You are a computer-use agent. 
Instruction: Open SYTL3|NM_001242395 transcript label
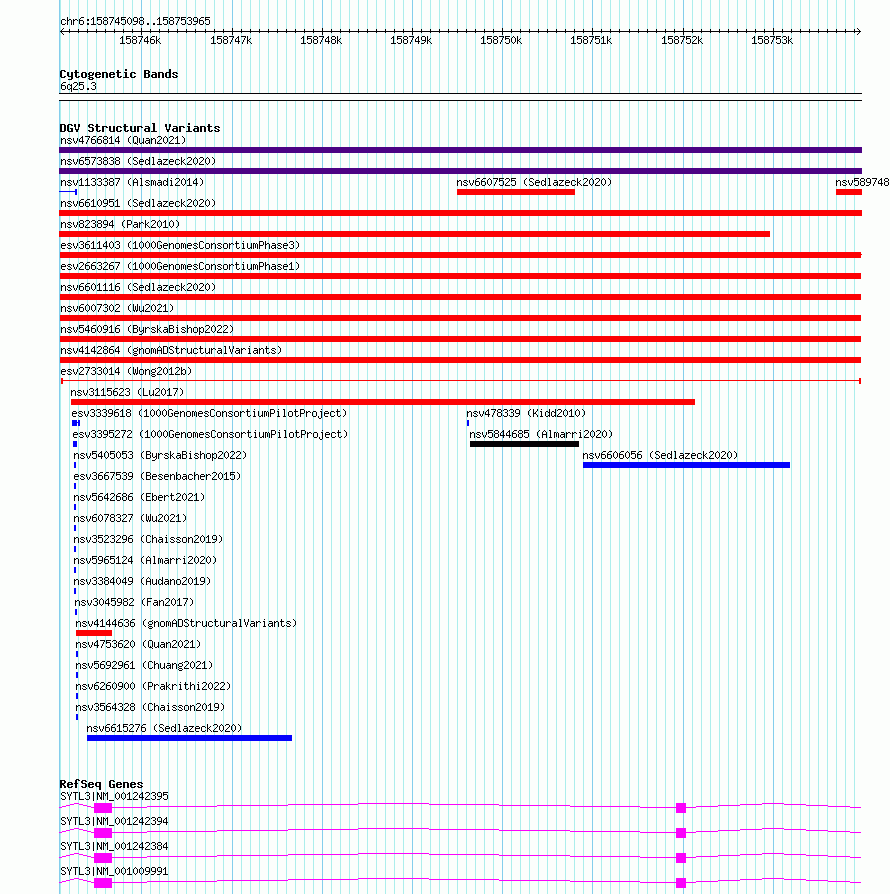coord(114,797)
